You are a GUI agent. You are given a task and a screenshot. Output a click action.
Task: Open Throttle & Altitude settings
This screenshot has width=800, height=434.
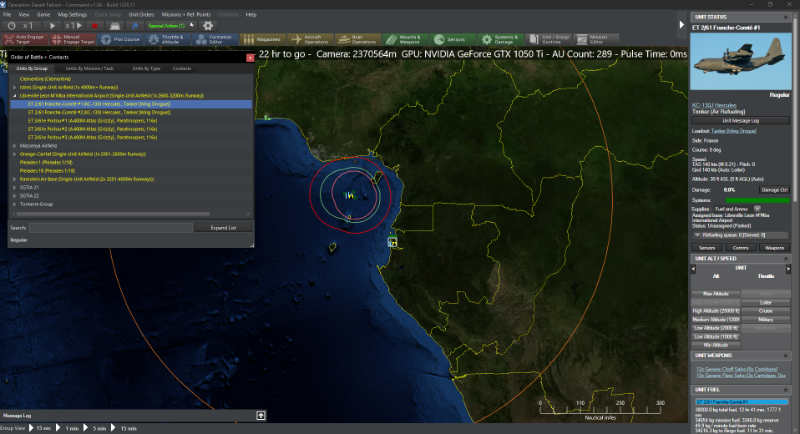click(167, 39)
